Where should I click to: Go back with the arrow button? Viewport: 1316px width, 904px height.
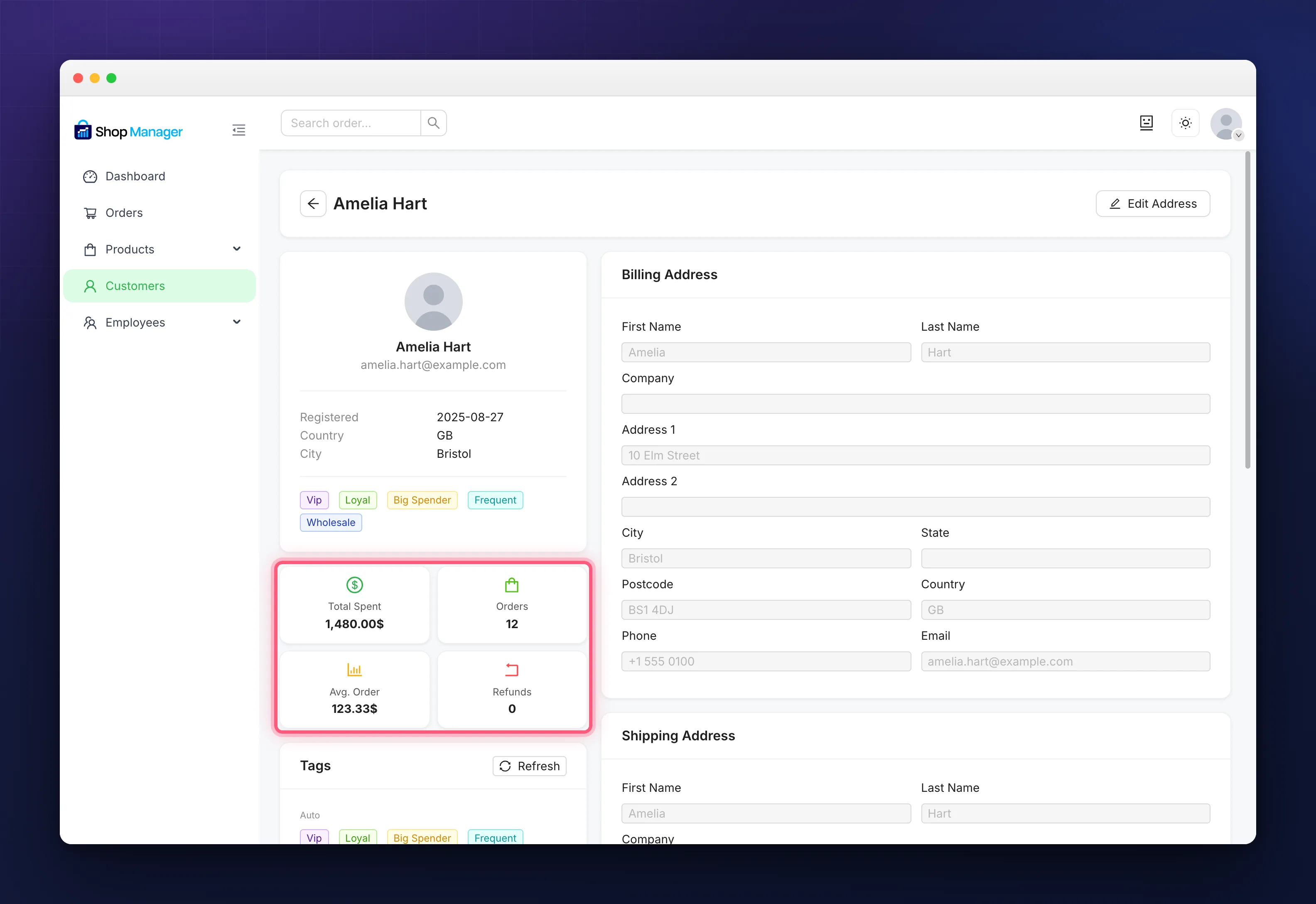click(x=313, y=203)
